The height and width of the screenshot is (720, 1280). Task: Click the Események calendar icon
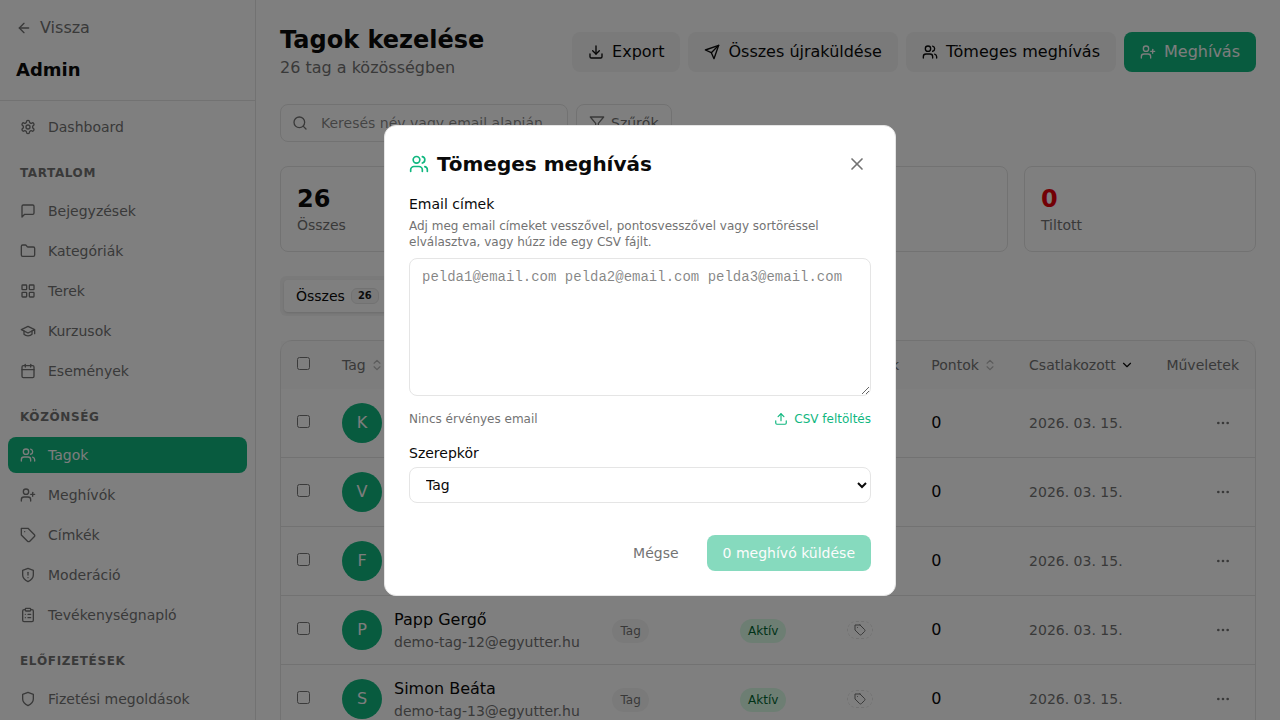coord(27,371)
